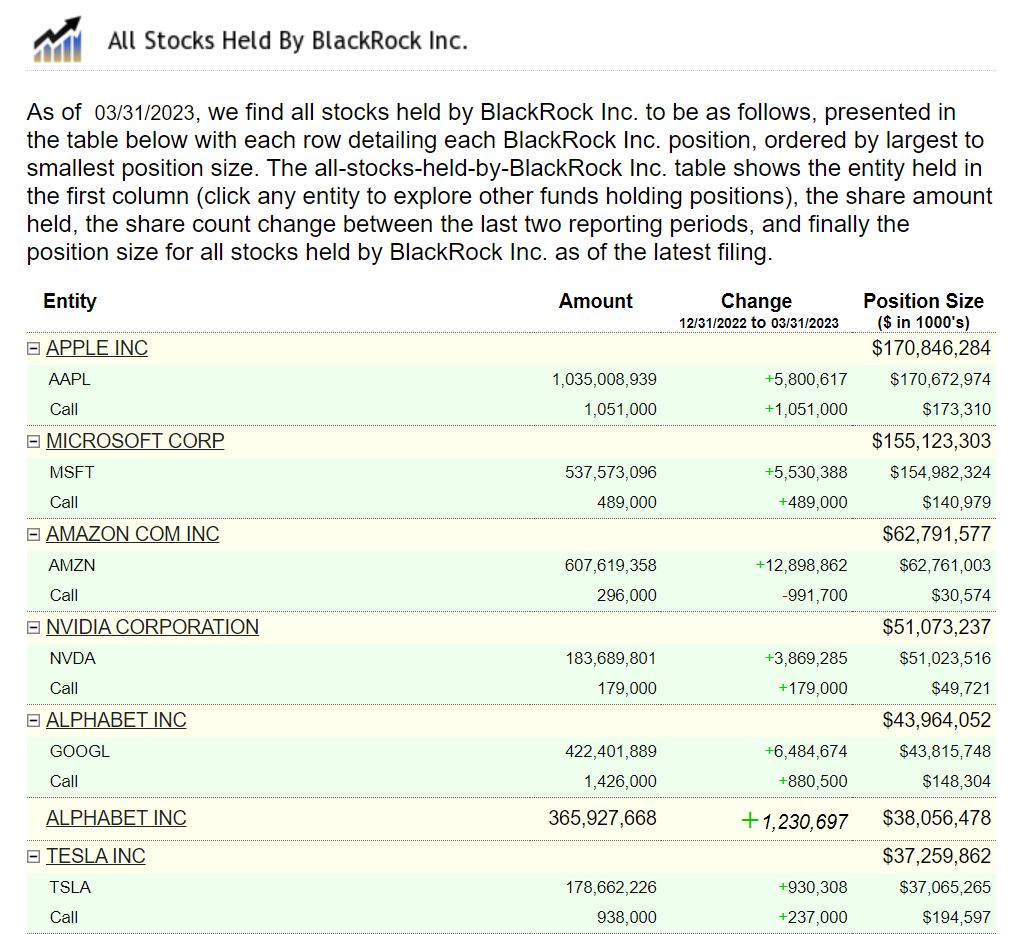Screen dimensions: 1021x934
Task: Click Nvidia total $51,073,237
Action: [x=936, y=627]
